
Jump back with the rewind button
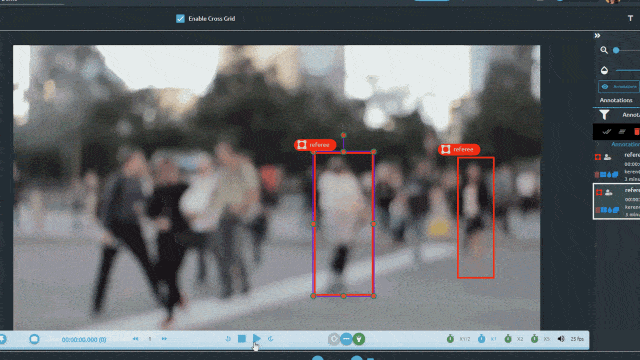pyautogui.click(x=136, y=339)
